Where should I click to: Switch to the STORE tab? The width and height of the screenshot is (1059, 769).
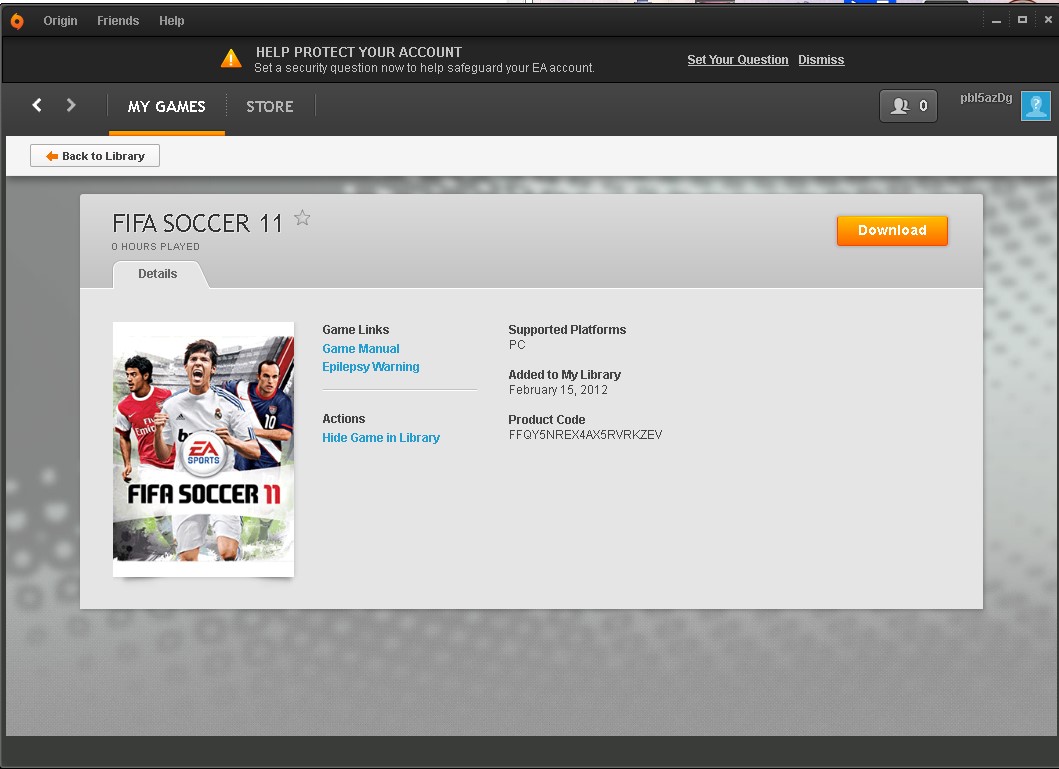coord(269,107)
